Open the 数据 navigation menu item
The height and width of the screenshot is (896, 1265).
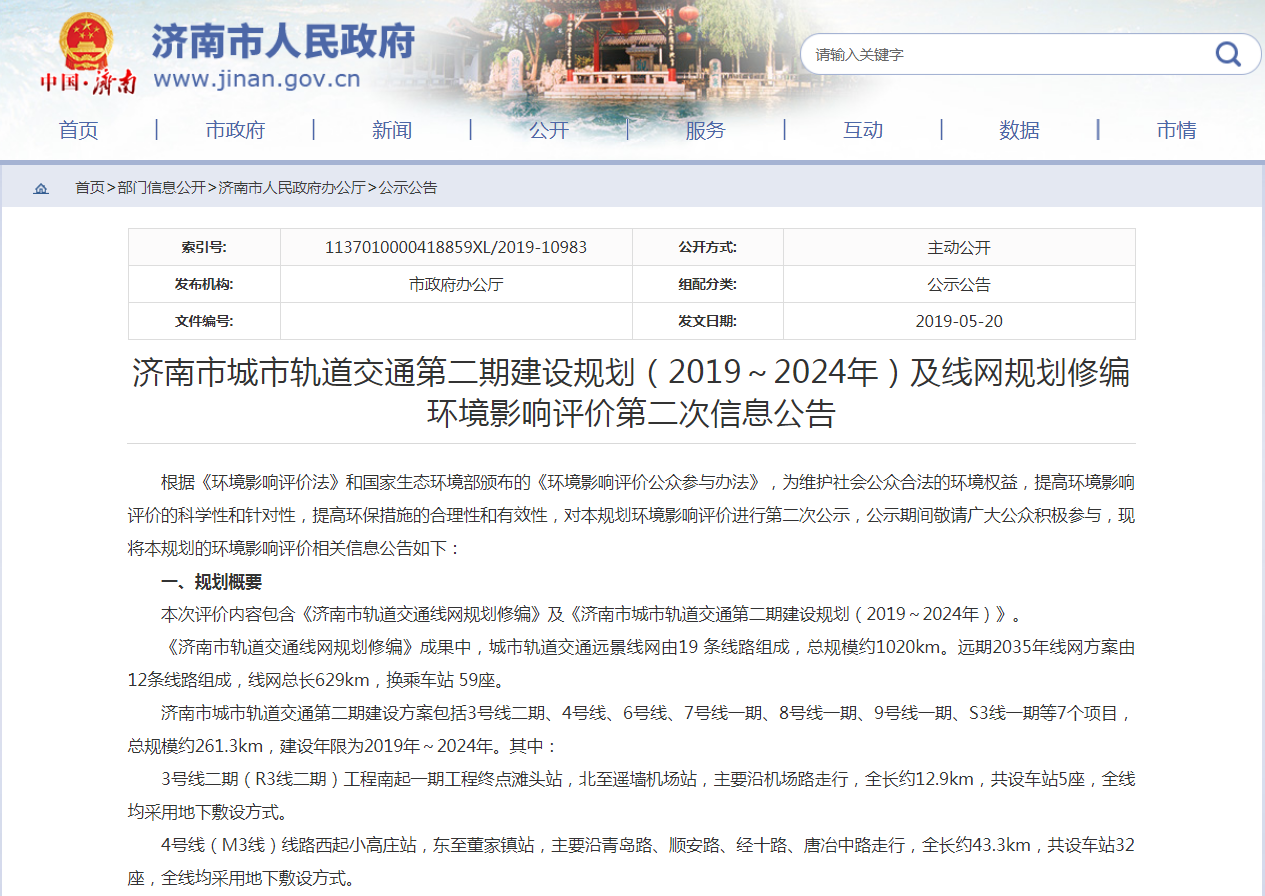pyautogui.click(x=1019, y=130)
